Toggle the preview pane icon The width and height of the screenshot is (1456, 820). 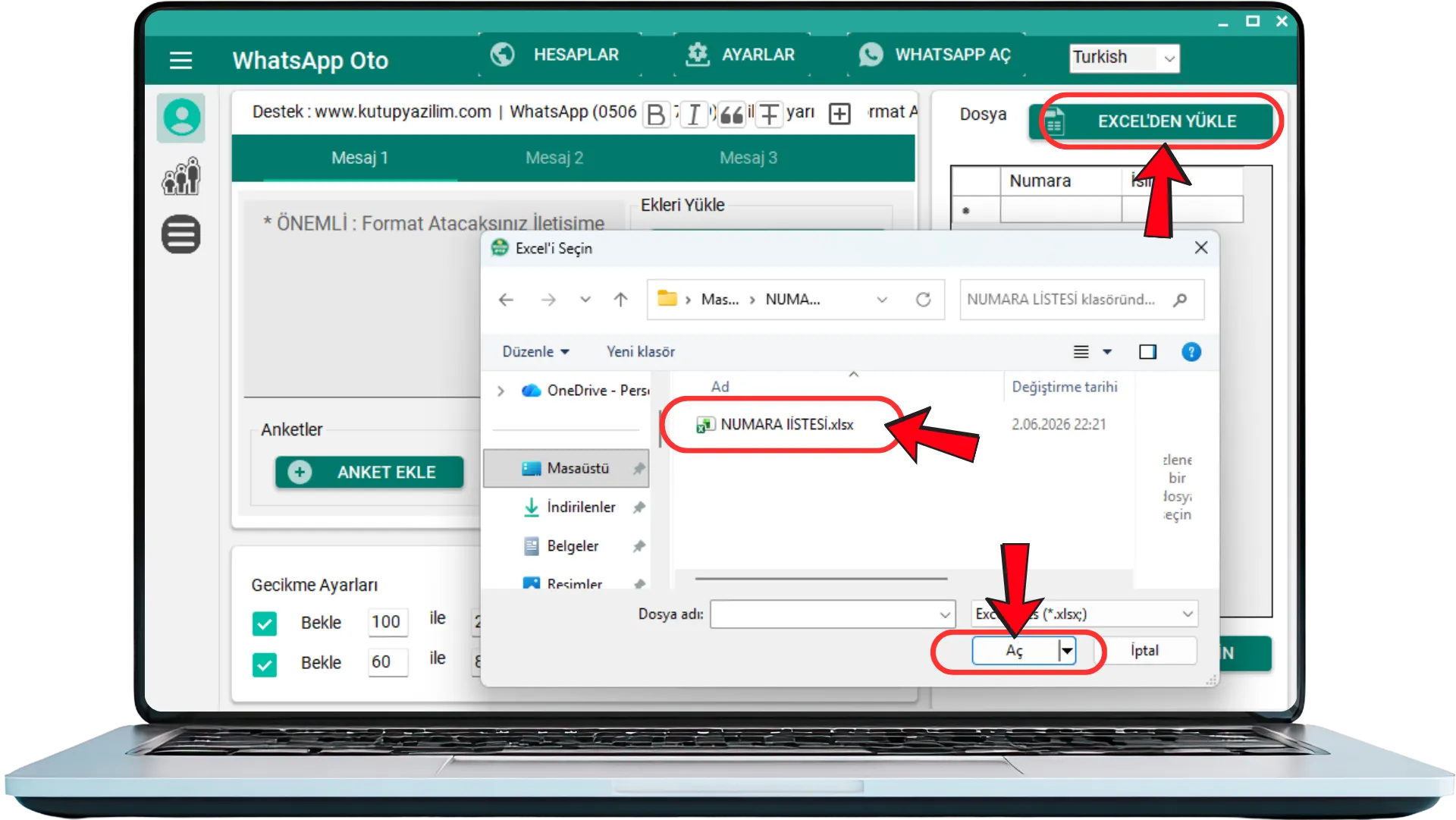pyautogui.click(x=1147, y=352)
